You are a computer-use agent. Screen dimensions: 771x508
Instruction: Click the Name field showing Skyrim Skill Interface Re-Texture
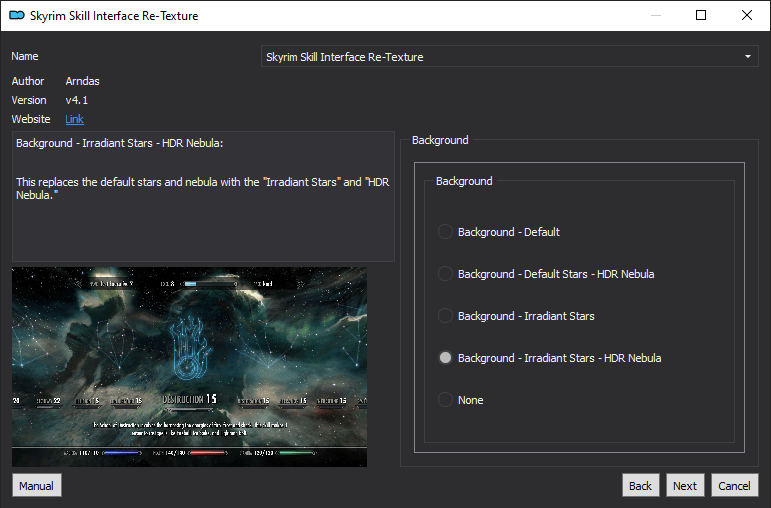509,57
